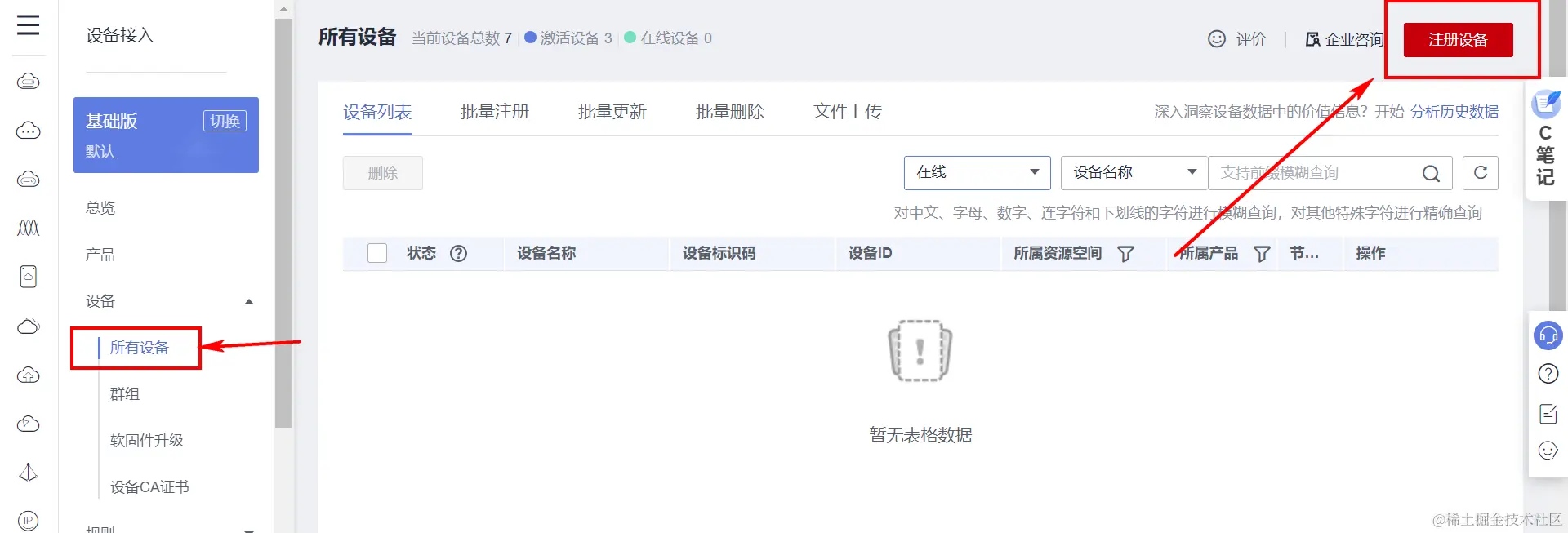The height and width of the screenshot is (533, 1568).
Task: Click the 在线设备 0 counter
Action: coord(668,38)
